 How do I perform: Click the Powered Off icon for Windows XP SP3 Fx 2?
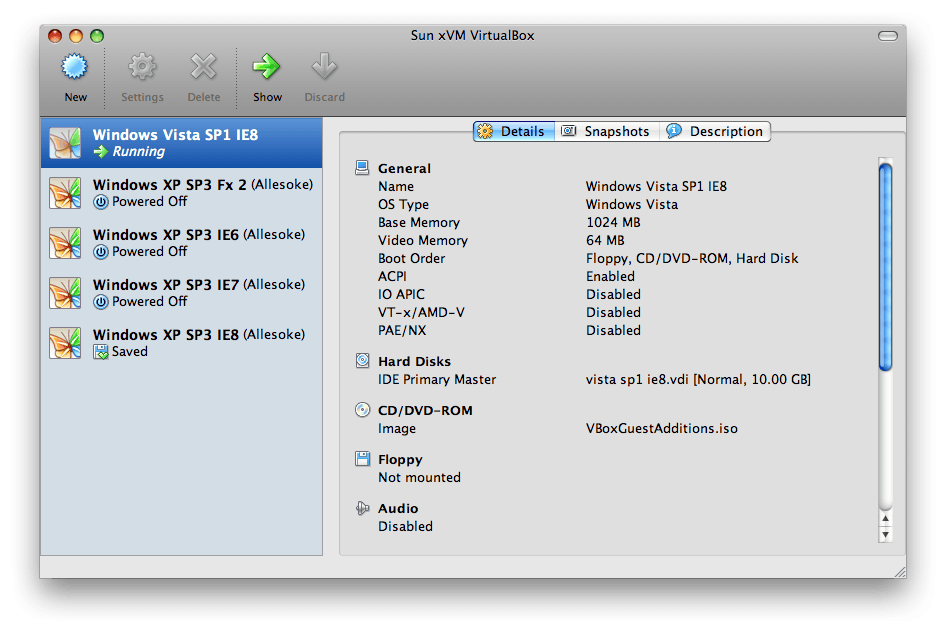102,201
